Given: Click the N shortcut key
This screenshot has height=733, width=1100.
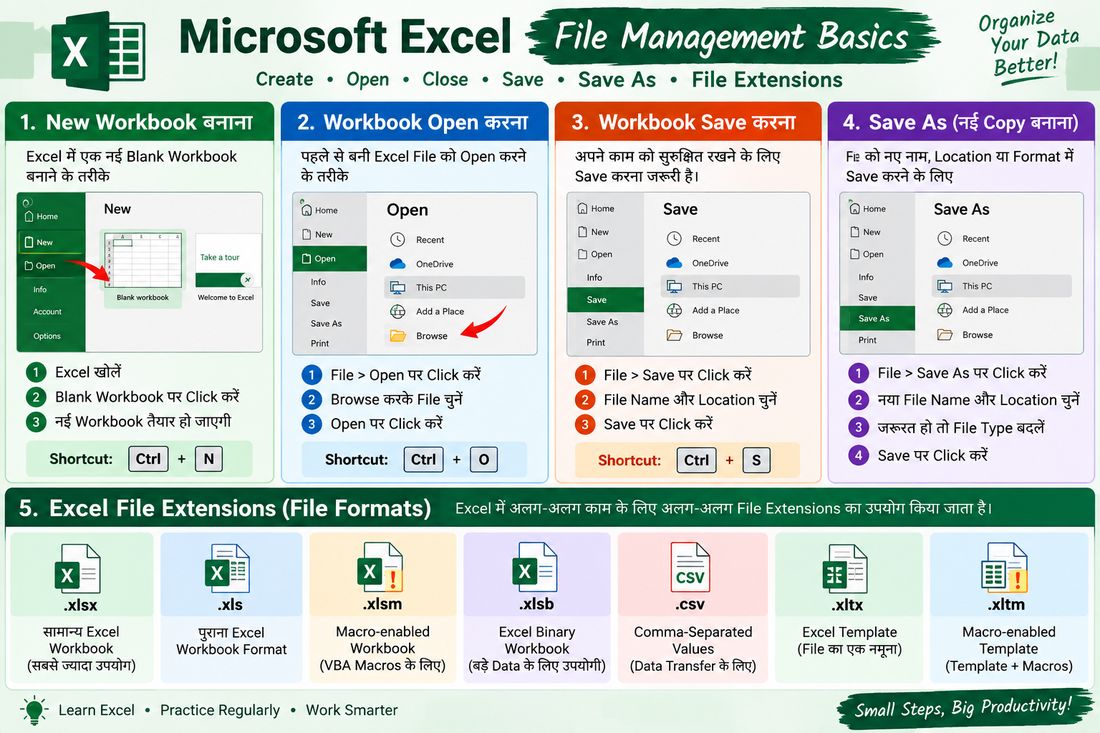Looking at the screenshot, I should pyautogui.click(x=208, y=459).
